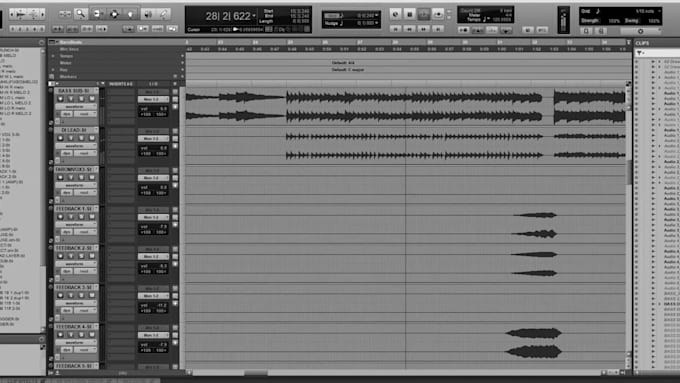Select the Grabber hand tool
The width and height of the screenshot is (680, 383).
pyautogui.click(x=131, y=14)
